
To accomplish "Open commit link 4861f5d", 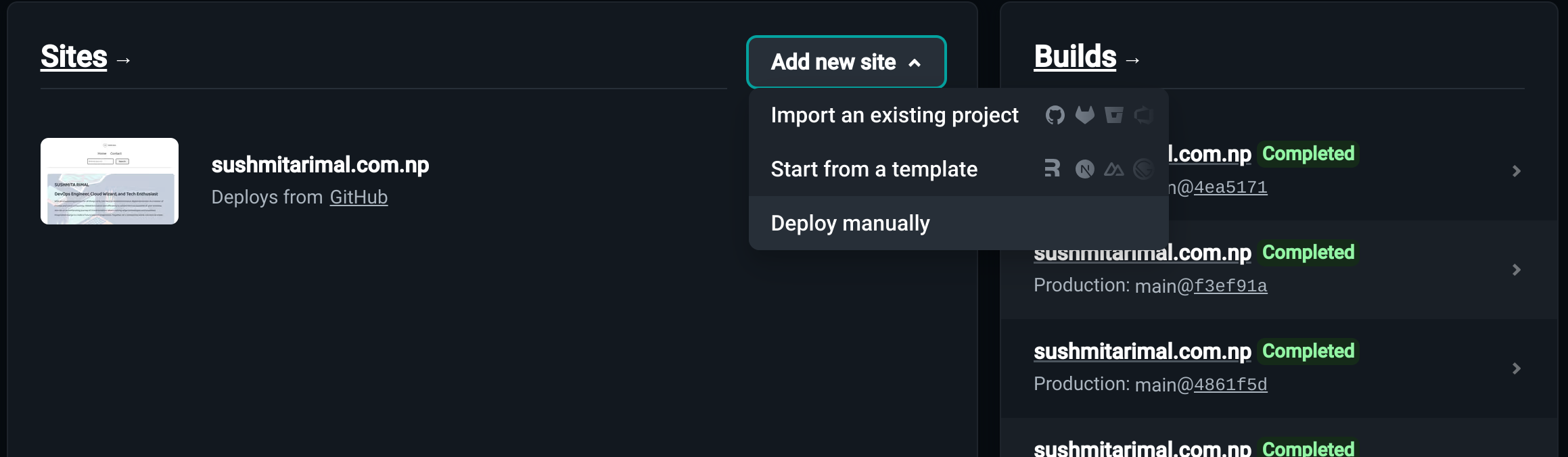I will point(1230,385).
